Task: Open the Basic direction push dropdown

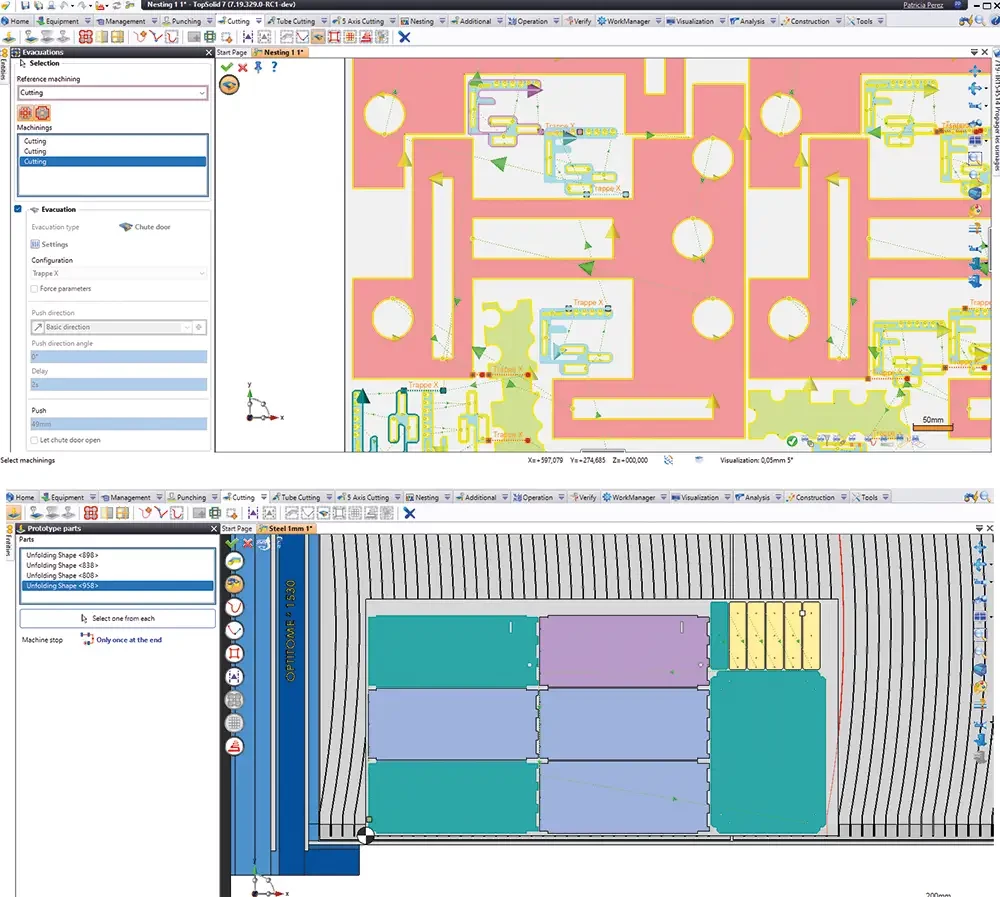Action: [186, 327]
